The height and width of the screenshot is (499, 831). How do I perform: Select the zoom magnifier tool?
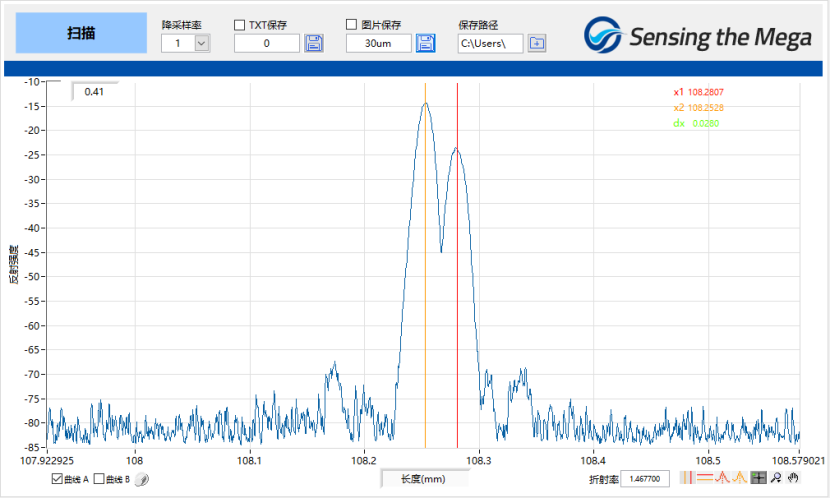pyautogui.click(x=775, y=478)
